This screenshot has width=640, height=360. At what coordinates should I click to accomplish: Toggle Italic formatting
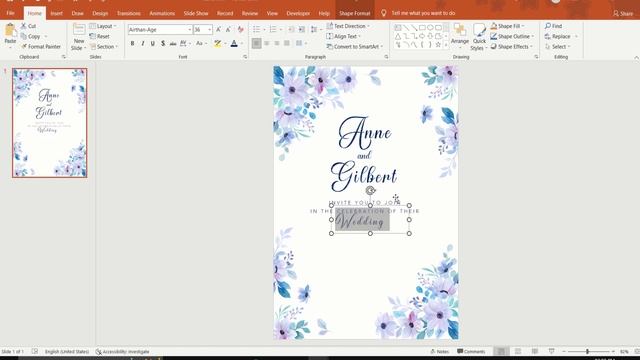(x=142, y=43)
